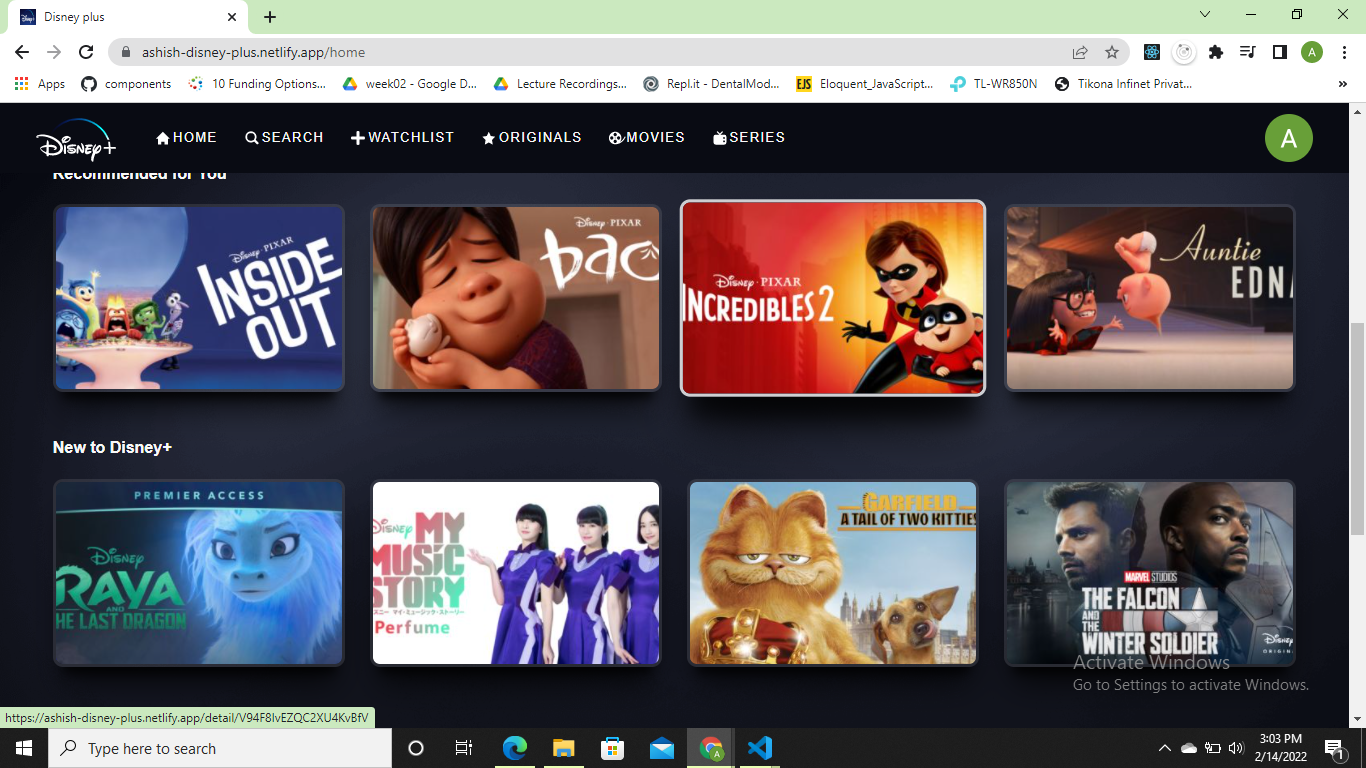This screenshot has width=1366, height=768.
Task: Click the share page icon in address bar
Action: coord(1080,52)
